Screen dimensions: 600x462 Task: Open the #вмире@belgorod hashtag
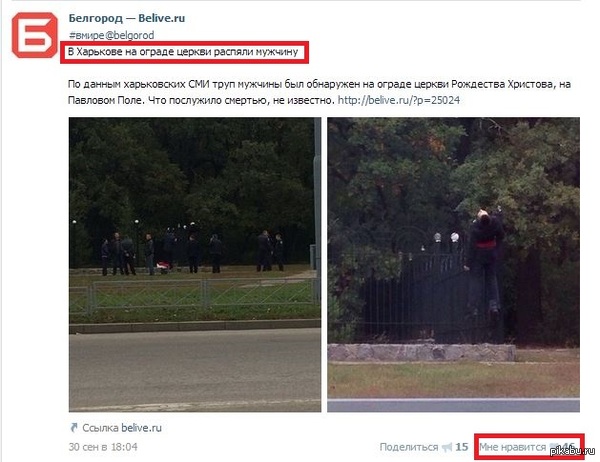point(111,35)
